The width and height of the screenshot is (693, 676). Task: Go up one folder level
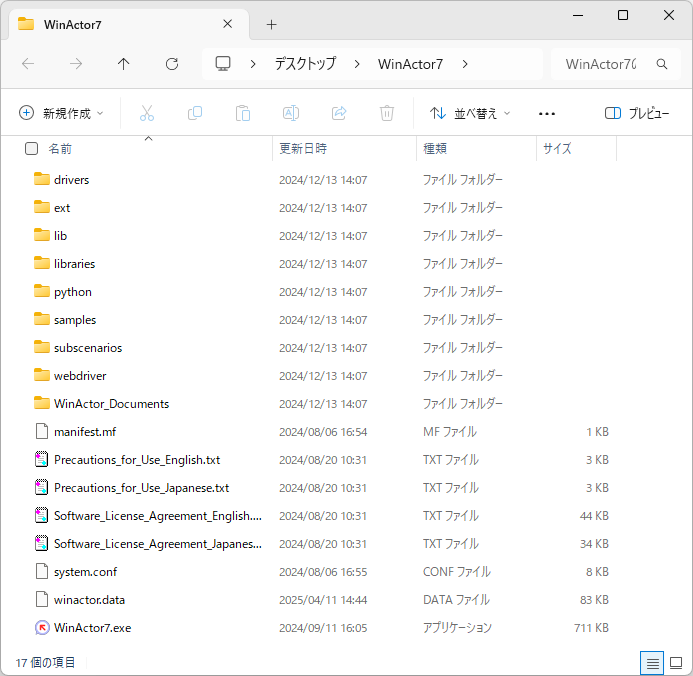(124, 64)
